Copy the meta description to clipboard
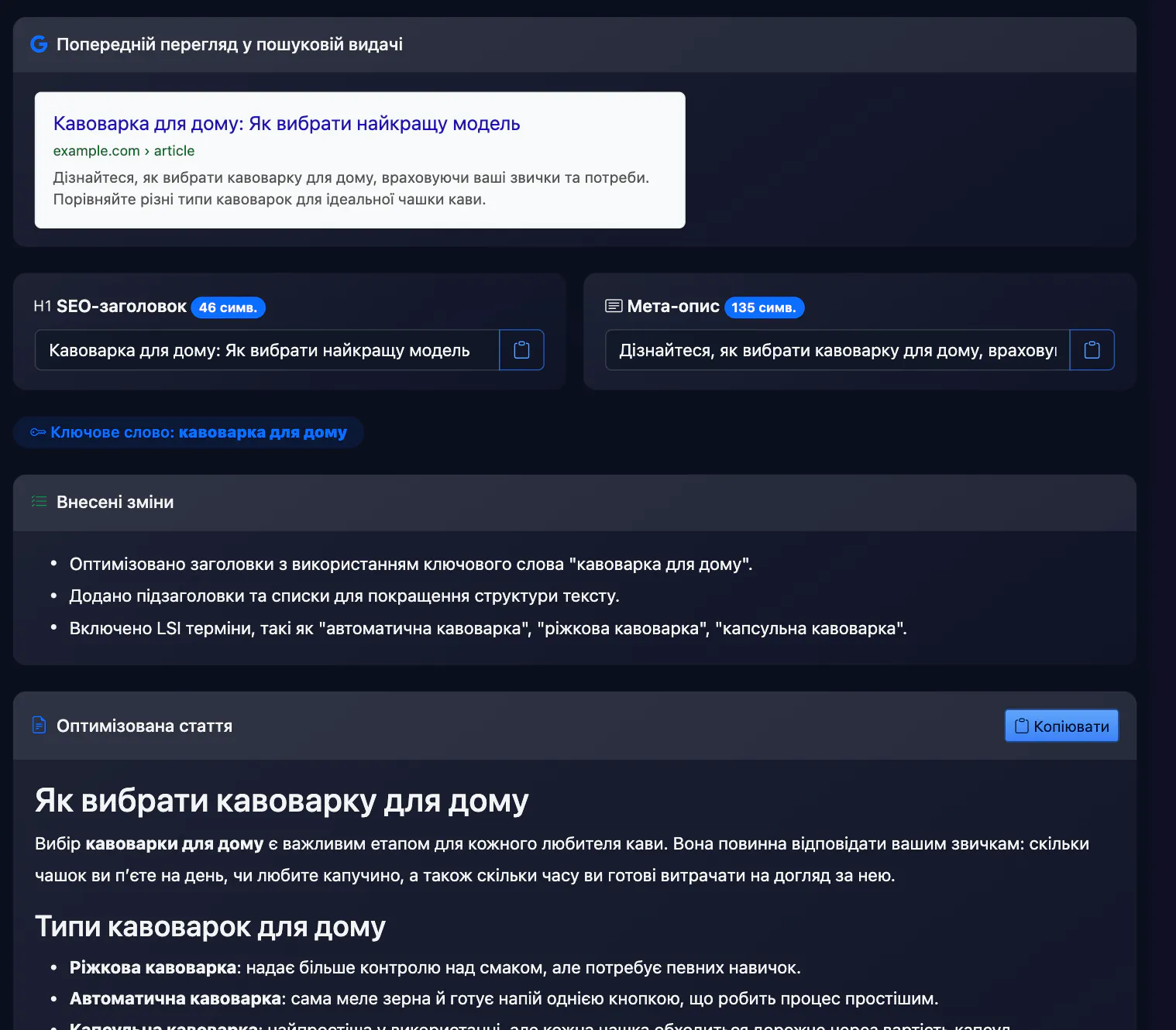 1092,350
